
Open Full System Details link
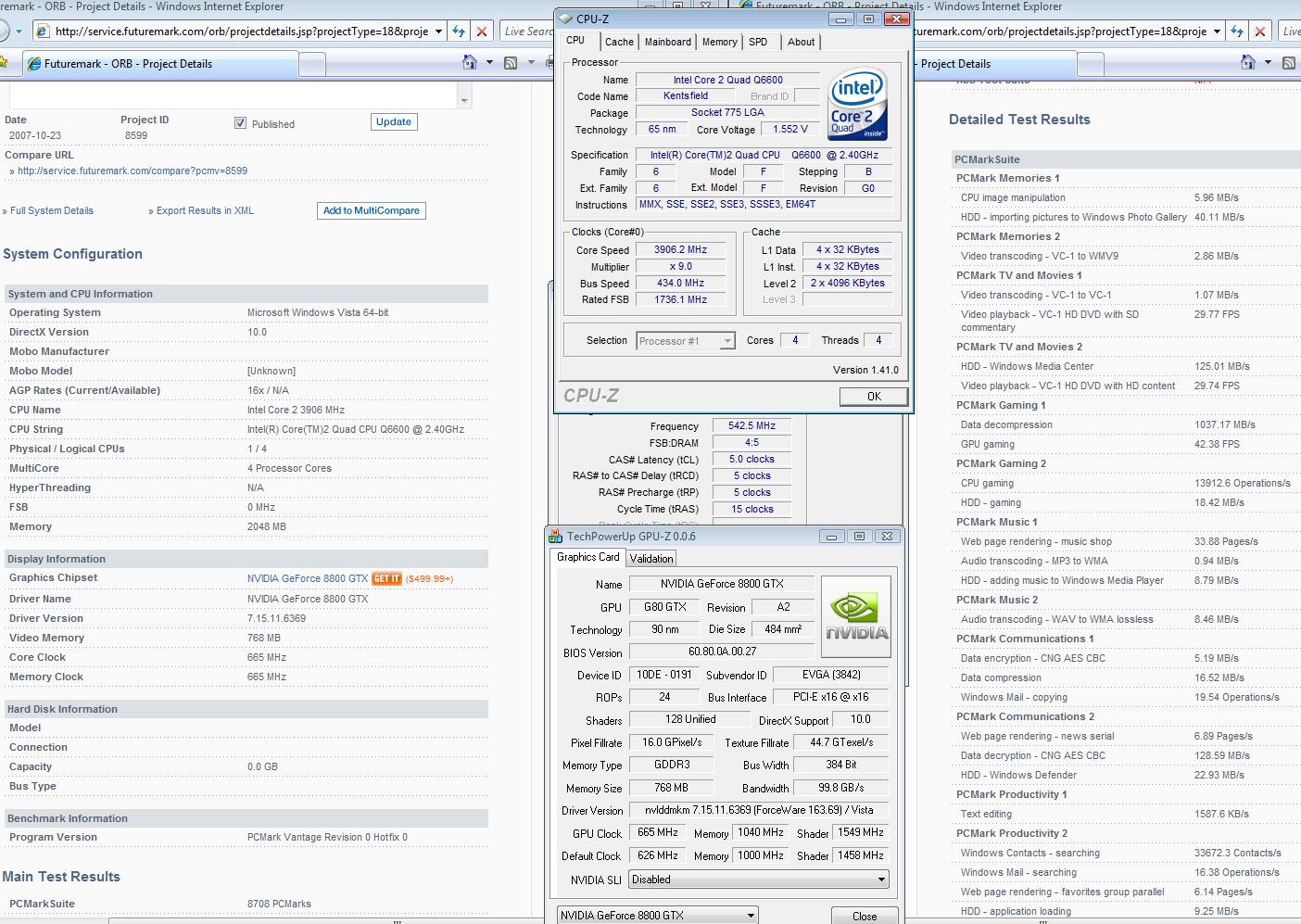pos(52,210)
